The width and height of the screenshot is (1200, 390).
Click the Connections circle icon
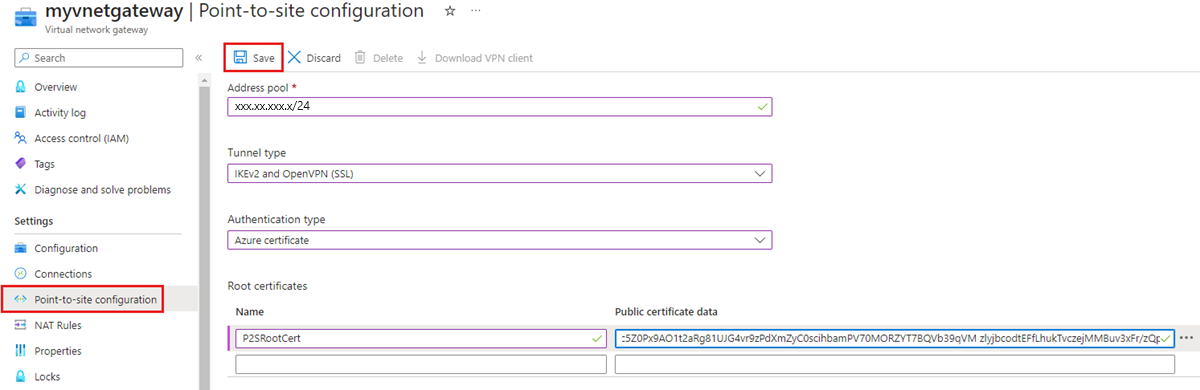click(x=21, y=274)
